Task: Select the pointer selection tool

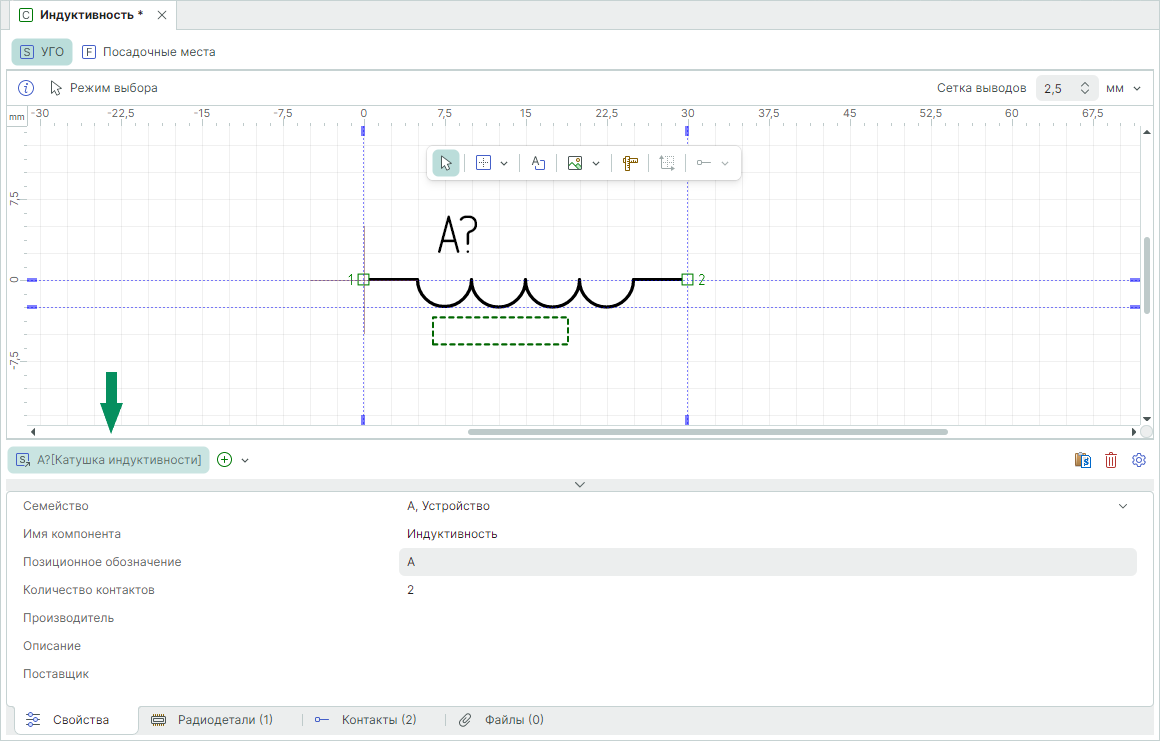Action: pos(446,163)
